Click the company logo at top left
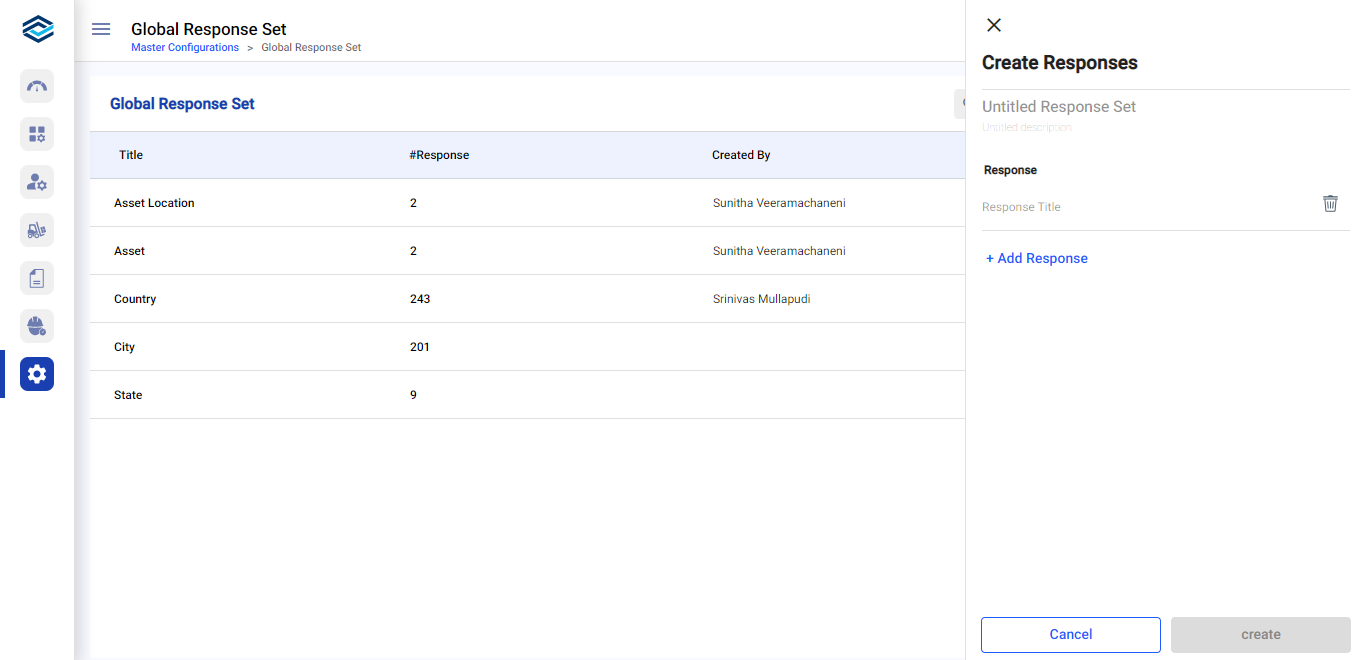The height and width of the screenshot is (660, 1366). (37, 29)
